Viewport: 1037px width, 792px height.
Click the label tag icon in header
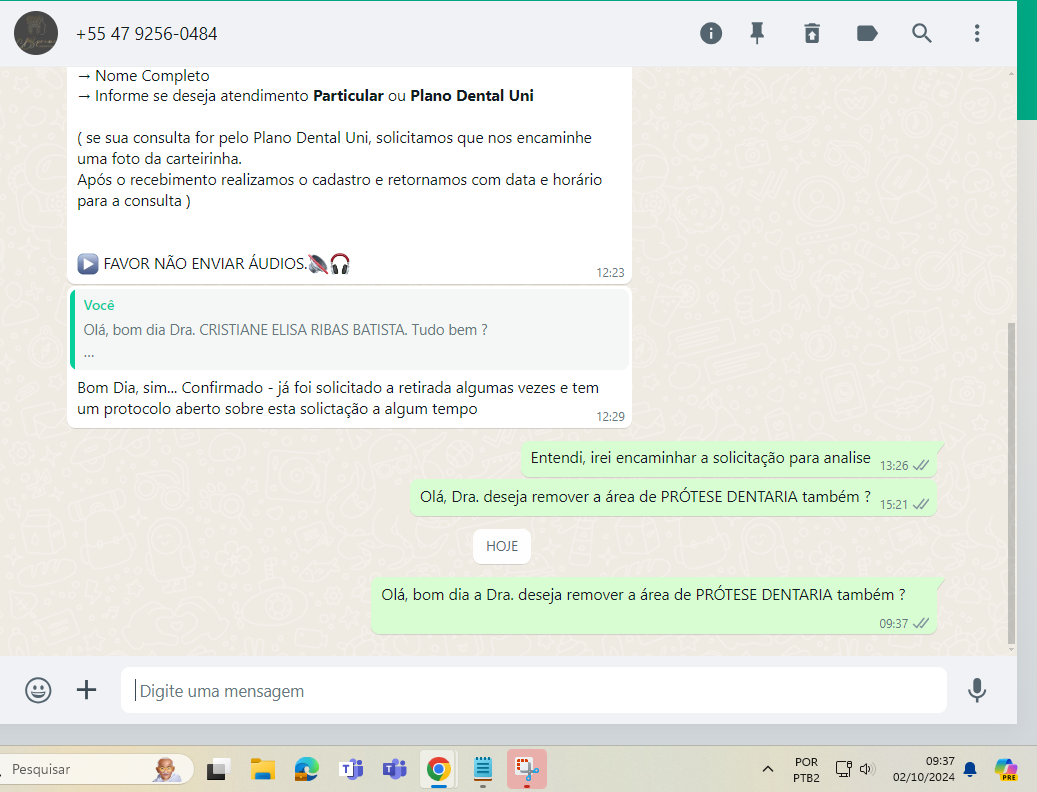point(867,33)
